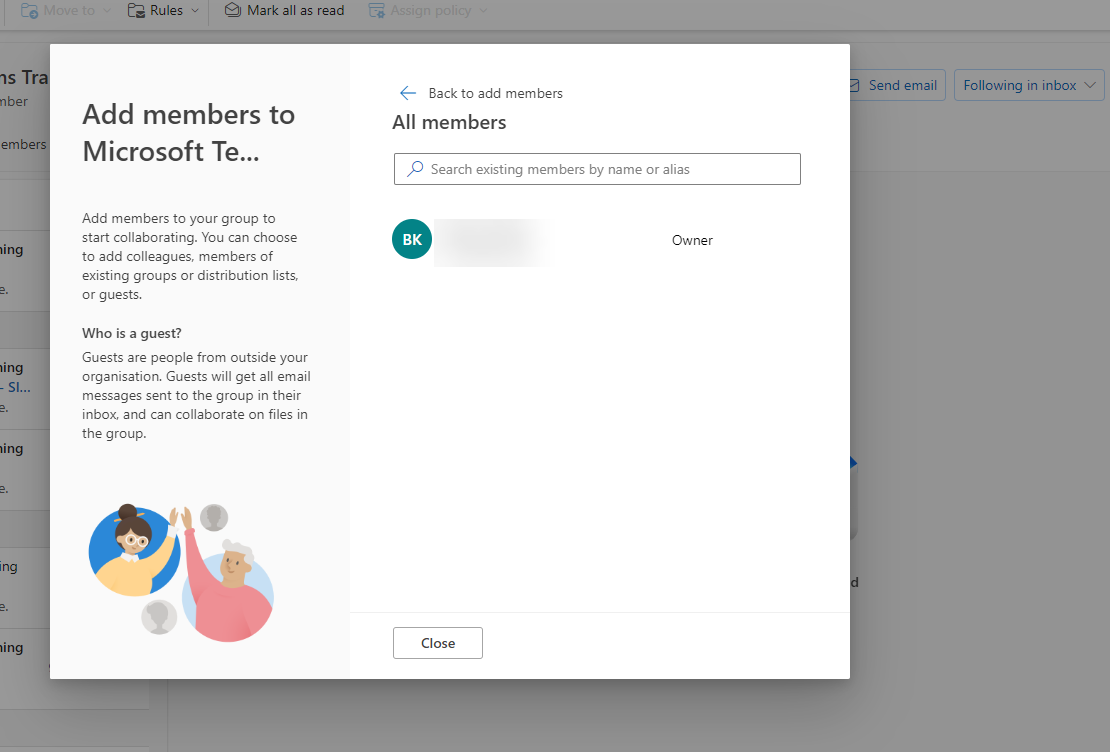Click the Mark all as read envelope icon
1110x752 pixels.
(233, 10)
